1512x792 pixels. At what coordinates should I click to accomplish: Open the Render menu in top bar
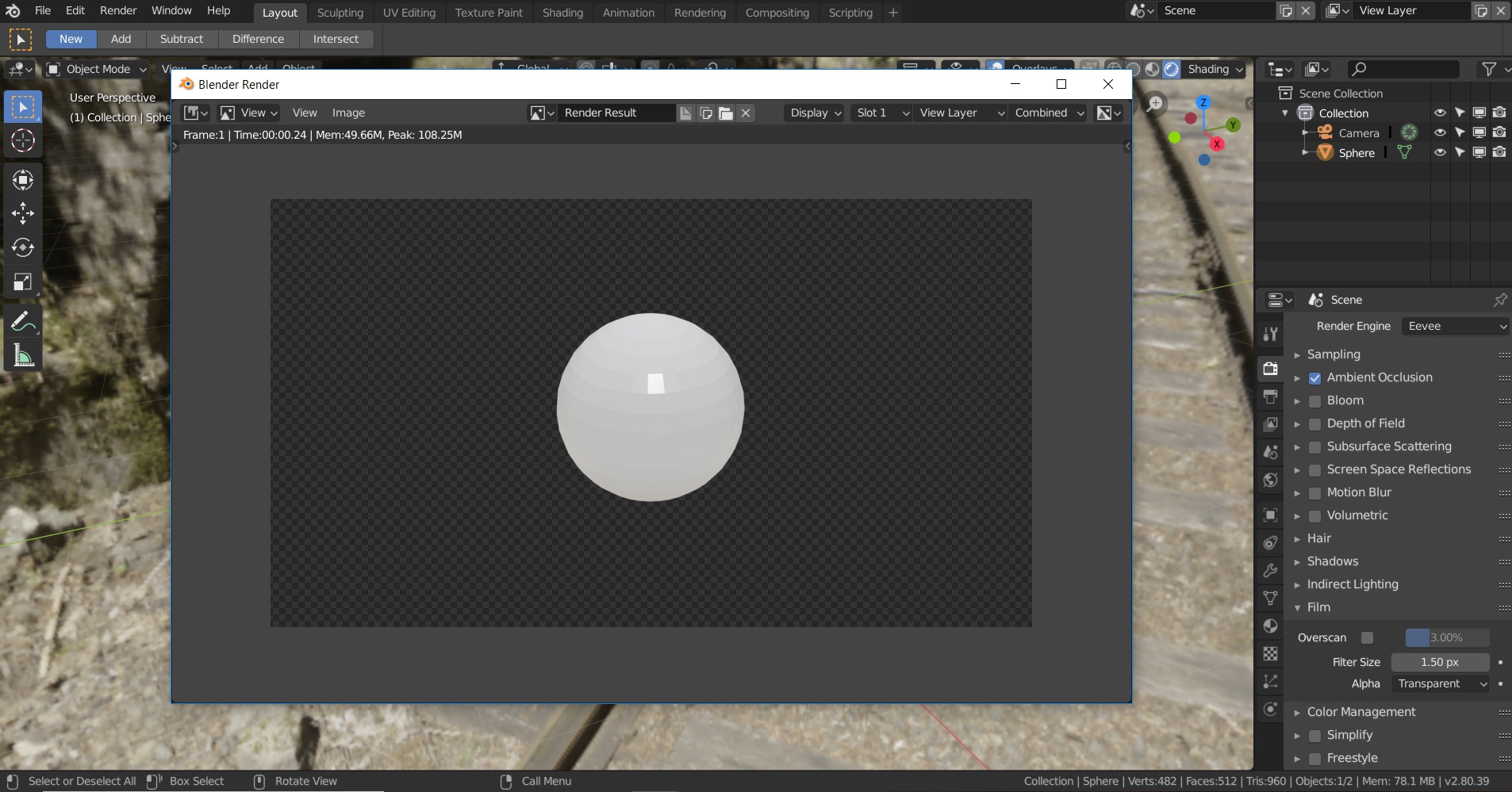pos(118,10)
